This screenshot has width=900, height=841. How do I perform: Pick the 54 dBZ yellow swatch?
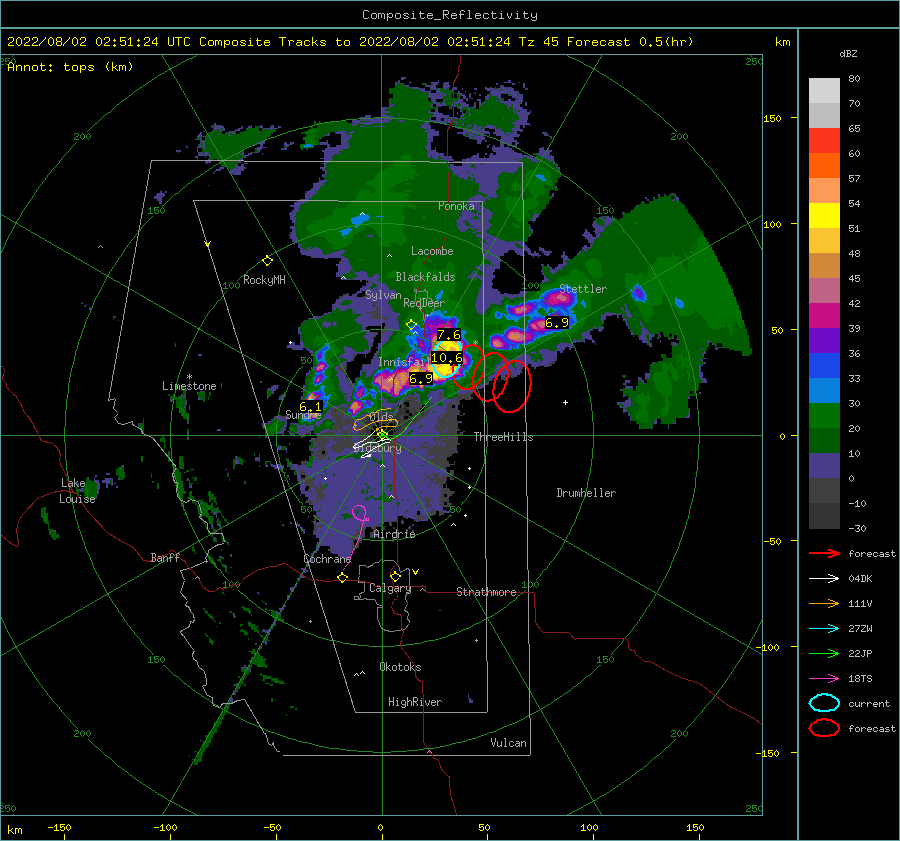[x=824, y=215]
